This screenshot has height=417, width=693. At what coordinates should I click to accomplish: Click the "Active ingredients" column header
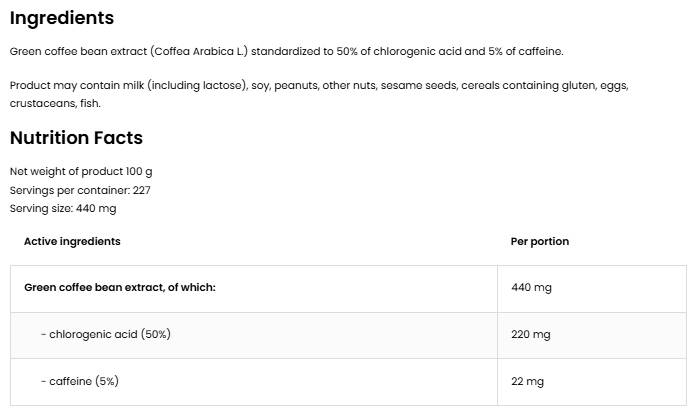click(x=72, y=241)
